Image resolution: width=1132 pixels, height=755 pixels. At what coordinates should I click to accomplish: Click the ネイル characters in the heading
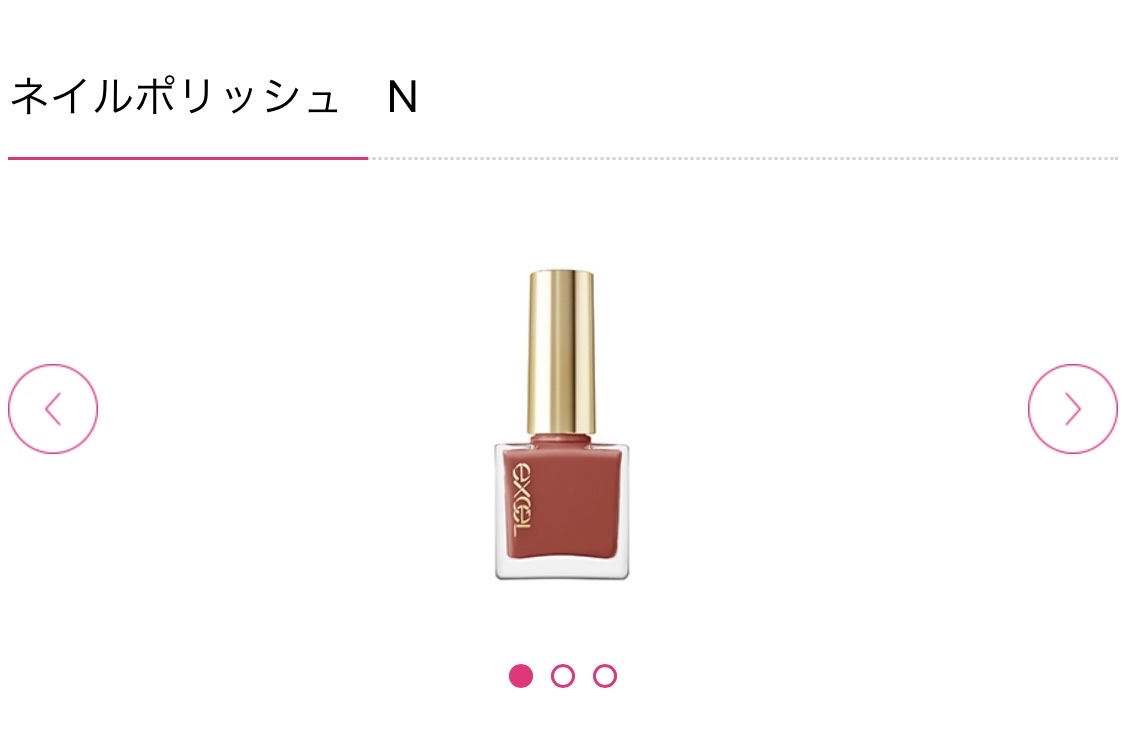coord(71,97)
